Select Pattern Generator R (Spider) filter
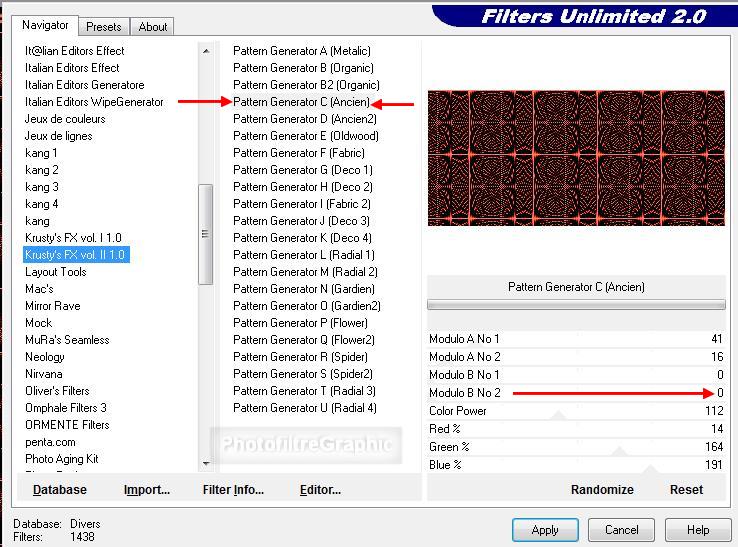738x547 pixels. pos(297,357)
